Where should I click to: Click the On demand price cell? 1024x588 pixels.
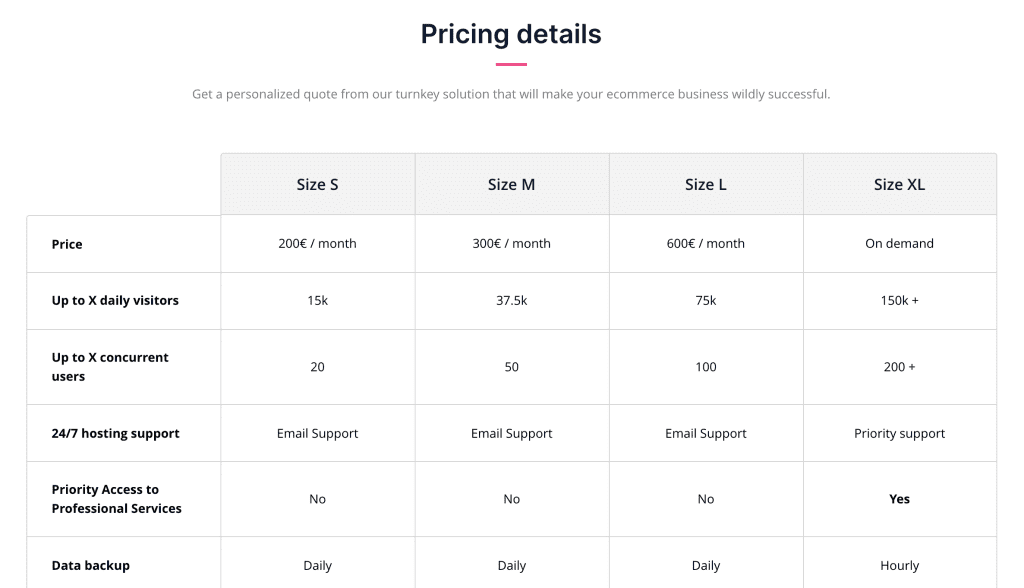pos(899,244)
